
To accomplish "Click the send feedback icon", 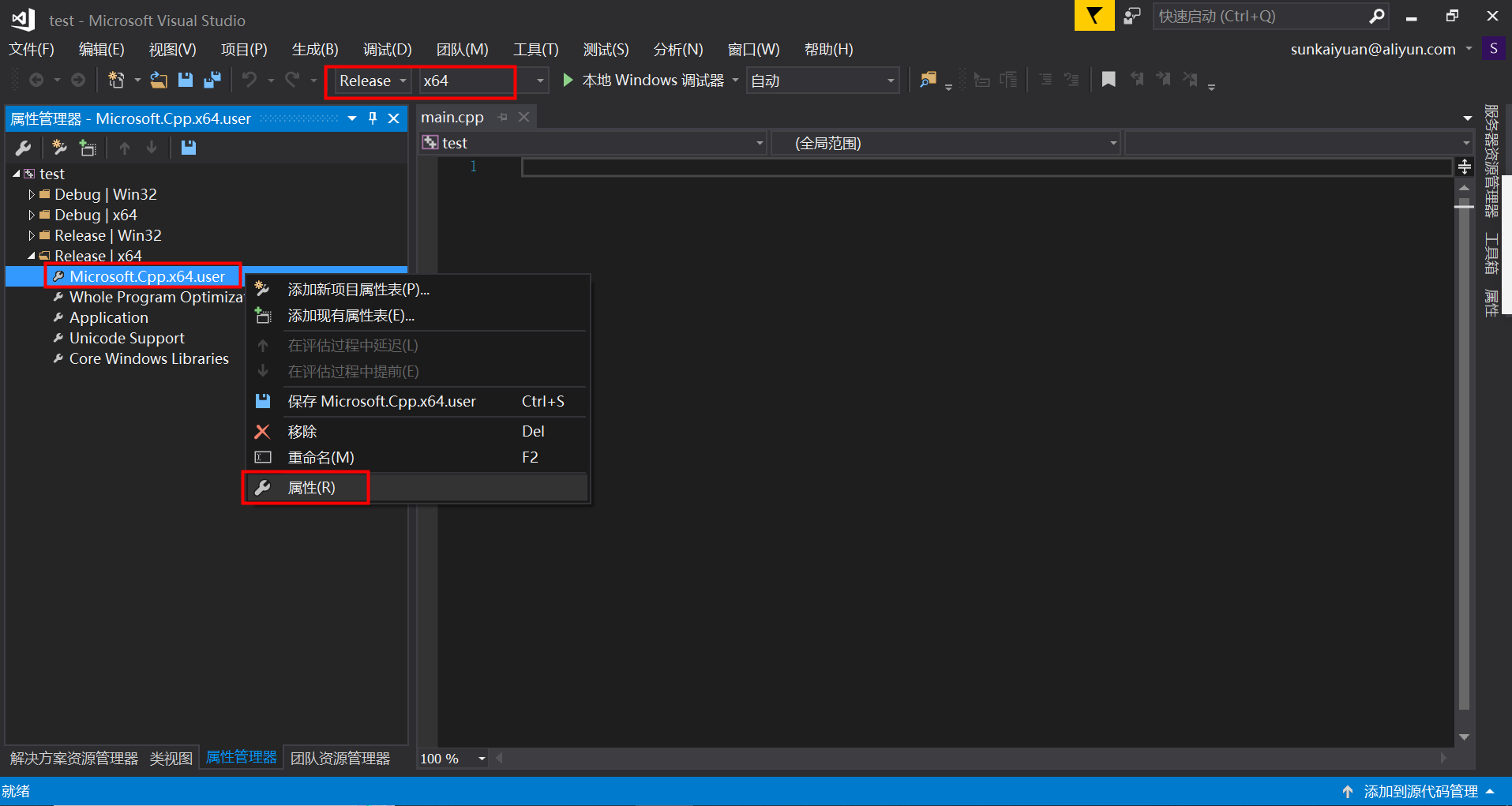I will point(1132,16).
